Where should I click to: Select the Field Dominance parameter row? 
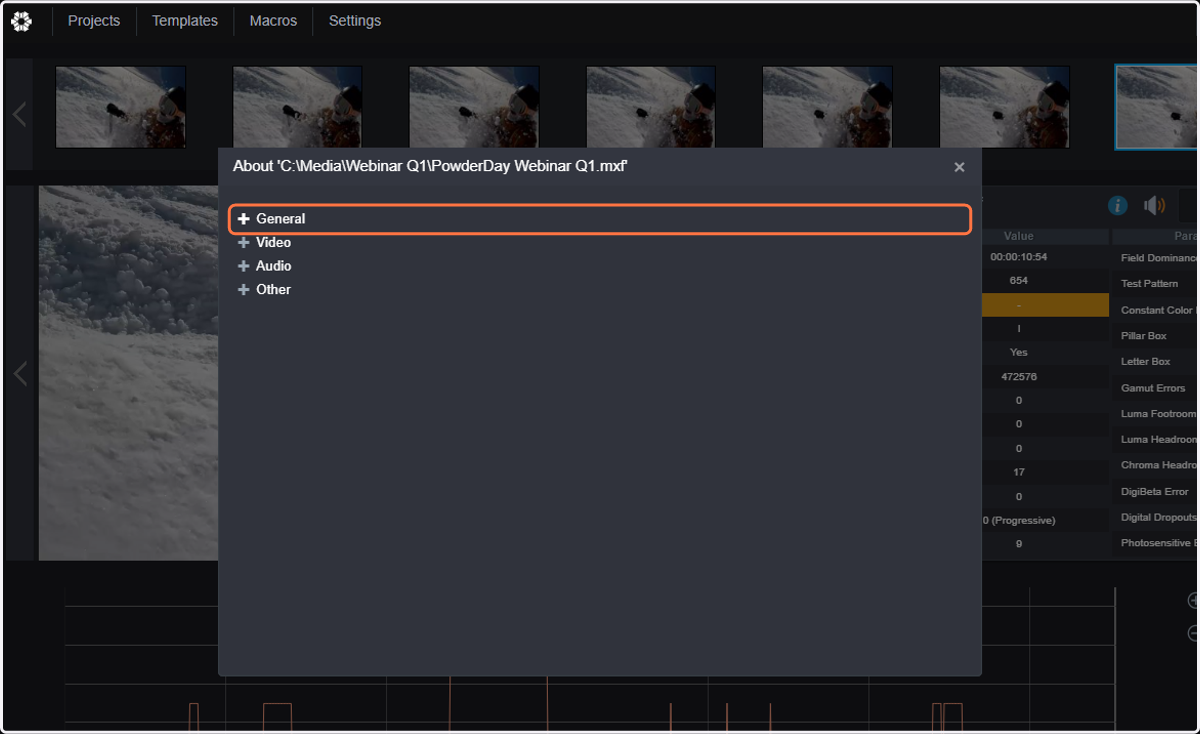[x=1156, y=258]
